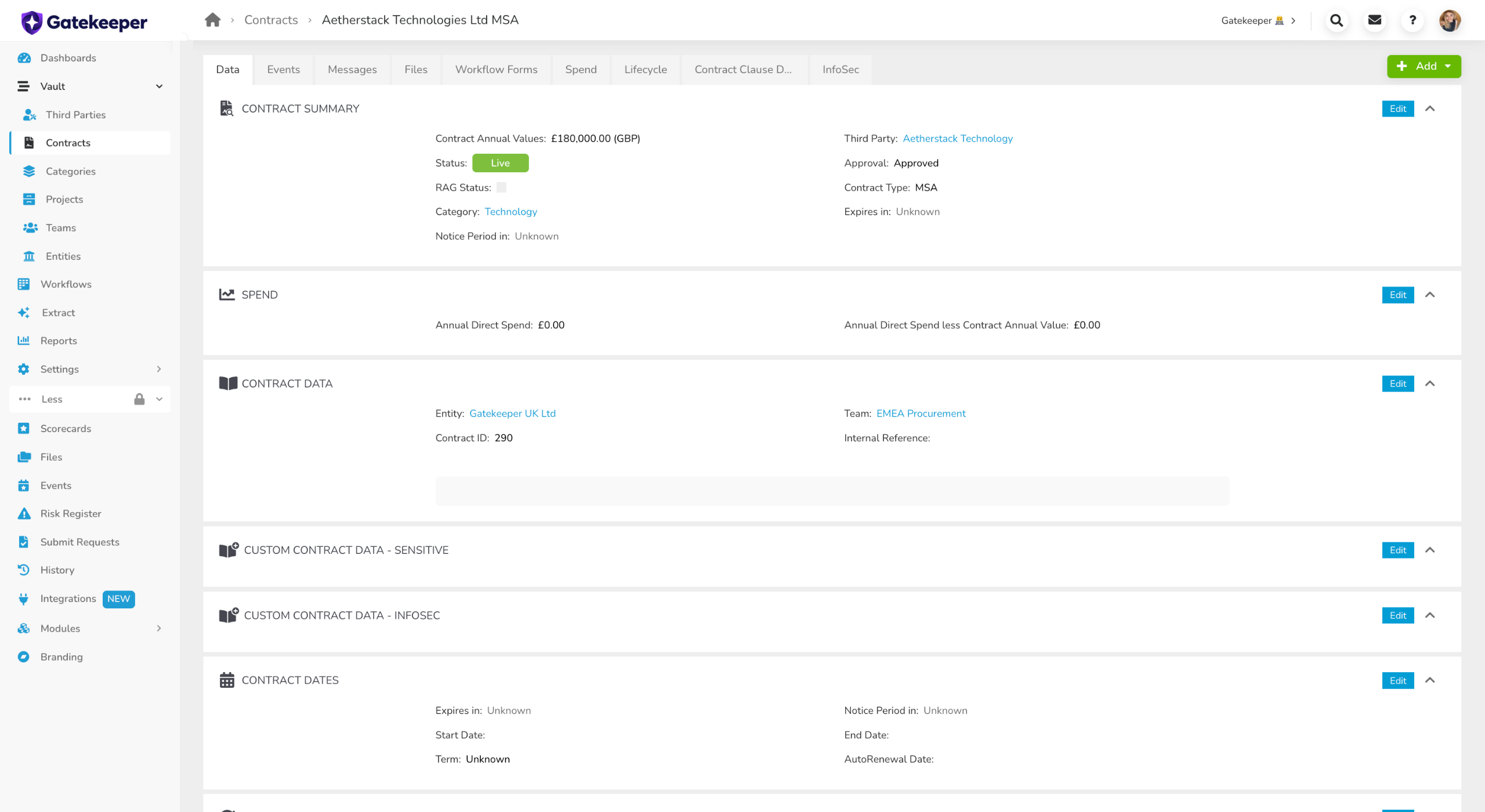Open the Add dropdown button

click(1424, 66)
